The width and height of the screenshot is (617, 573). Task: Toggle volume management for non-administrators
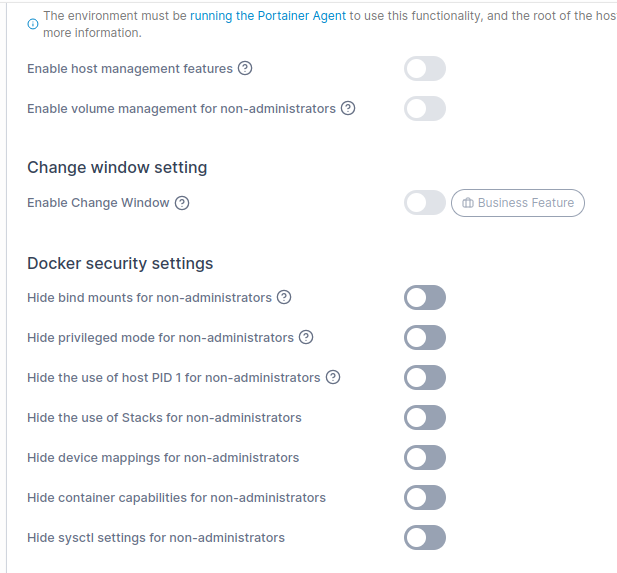[424, 108]
